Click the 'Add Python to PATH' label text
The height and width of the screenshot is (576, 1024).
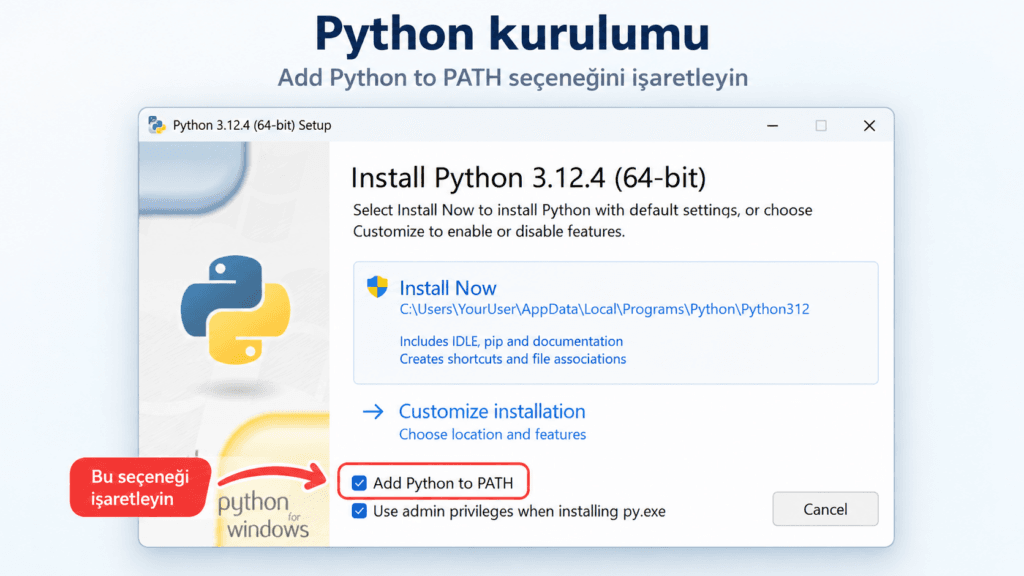point(443,483)
